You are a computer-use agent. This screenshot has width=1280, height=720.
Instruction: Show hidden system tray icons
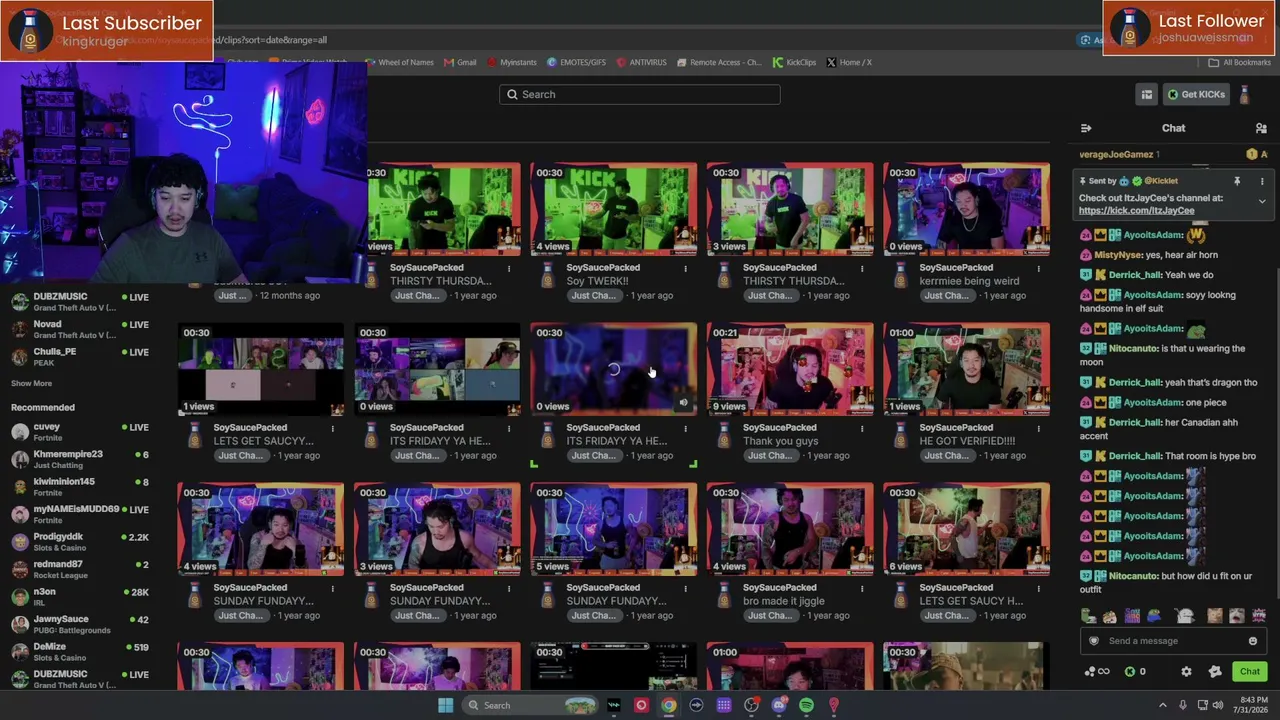(1162, 705)
